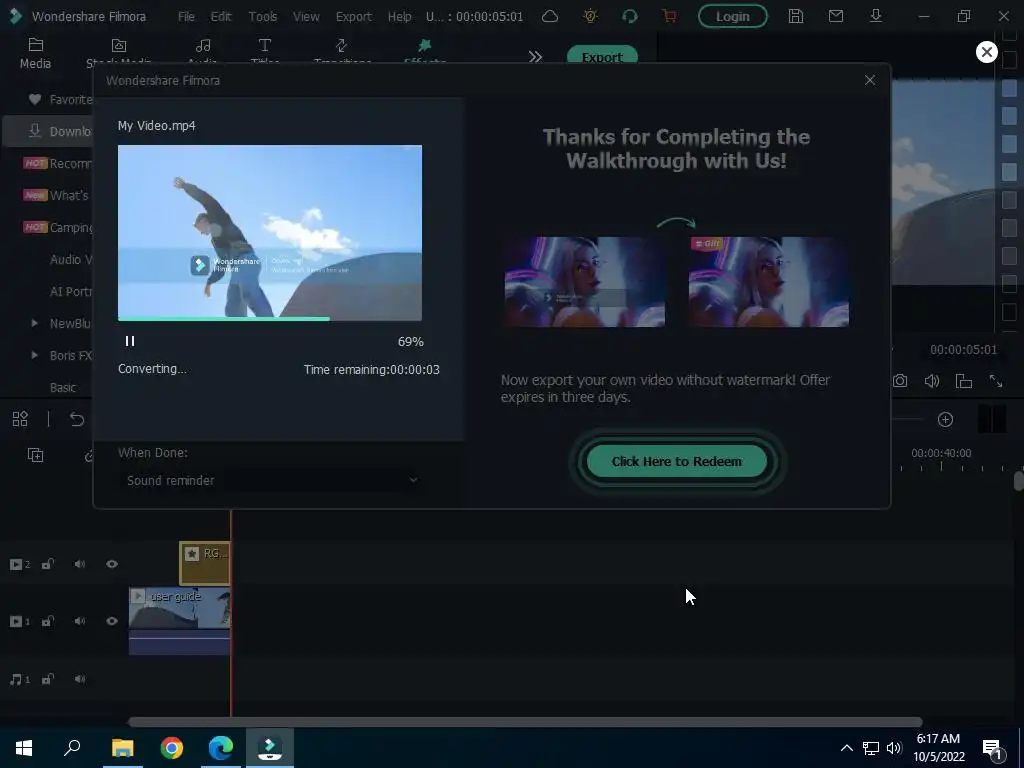Open the When Done Sound reminder dropdown
Viewport: 1024px width, 768px height.
click(270, 481)
